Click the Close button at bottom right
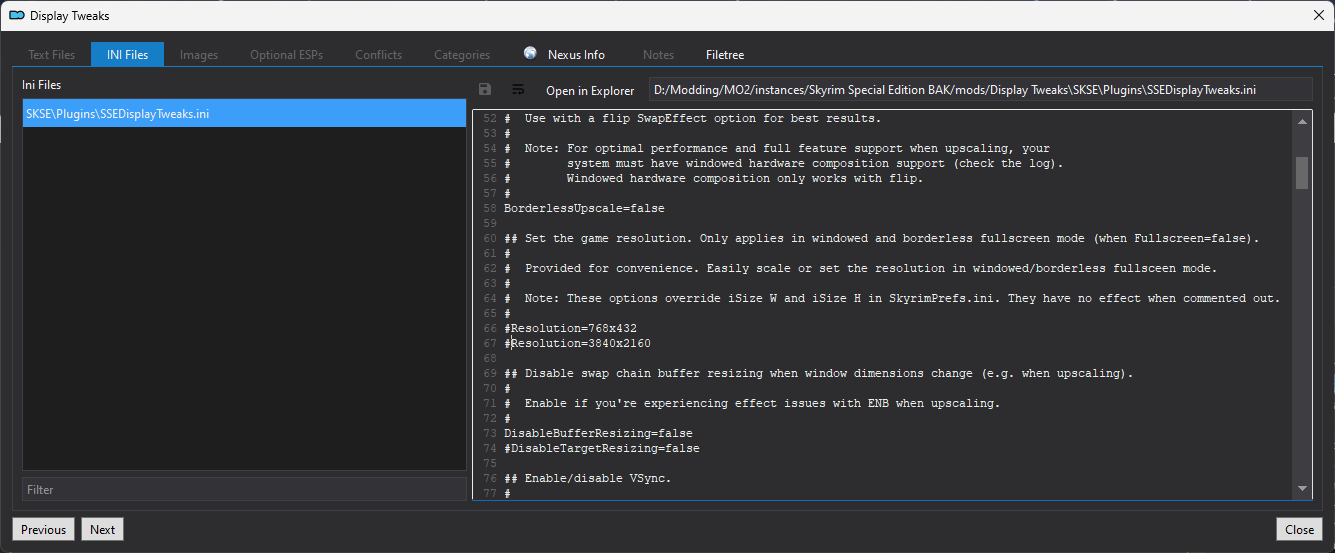Viewport: 1335px width, 553px height. coord(1299,529)
